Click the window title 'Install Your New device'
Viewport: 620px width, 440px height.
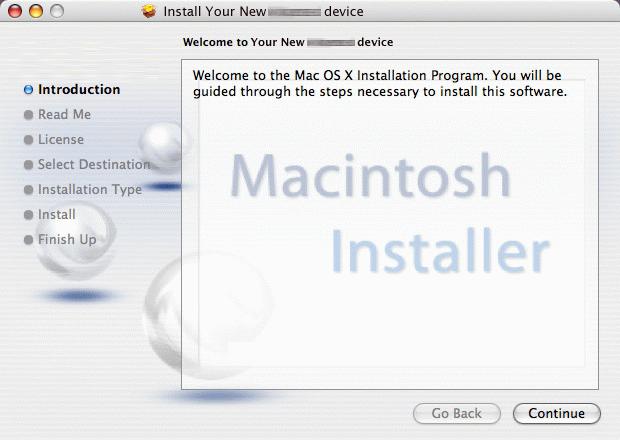coord(263,11)
